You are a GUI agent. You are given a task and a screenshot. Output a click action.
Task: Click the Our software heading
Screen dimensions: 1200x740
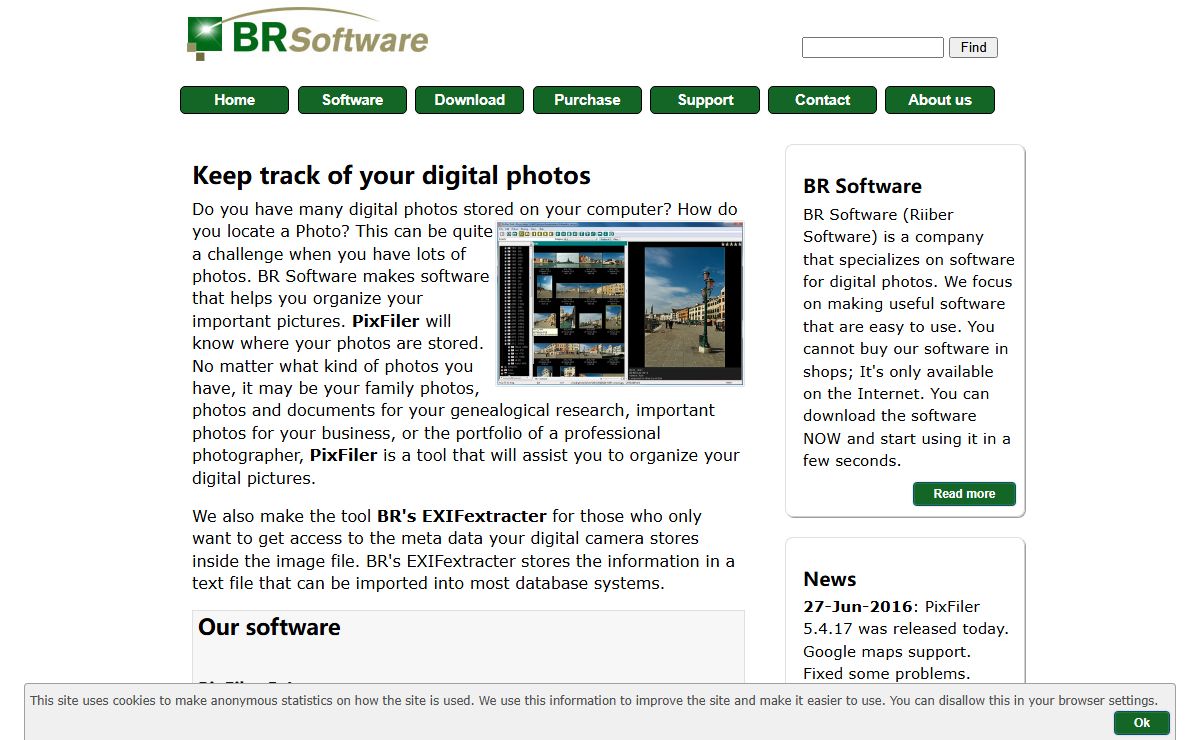pyautogui.click(x=269, y=627)
